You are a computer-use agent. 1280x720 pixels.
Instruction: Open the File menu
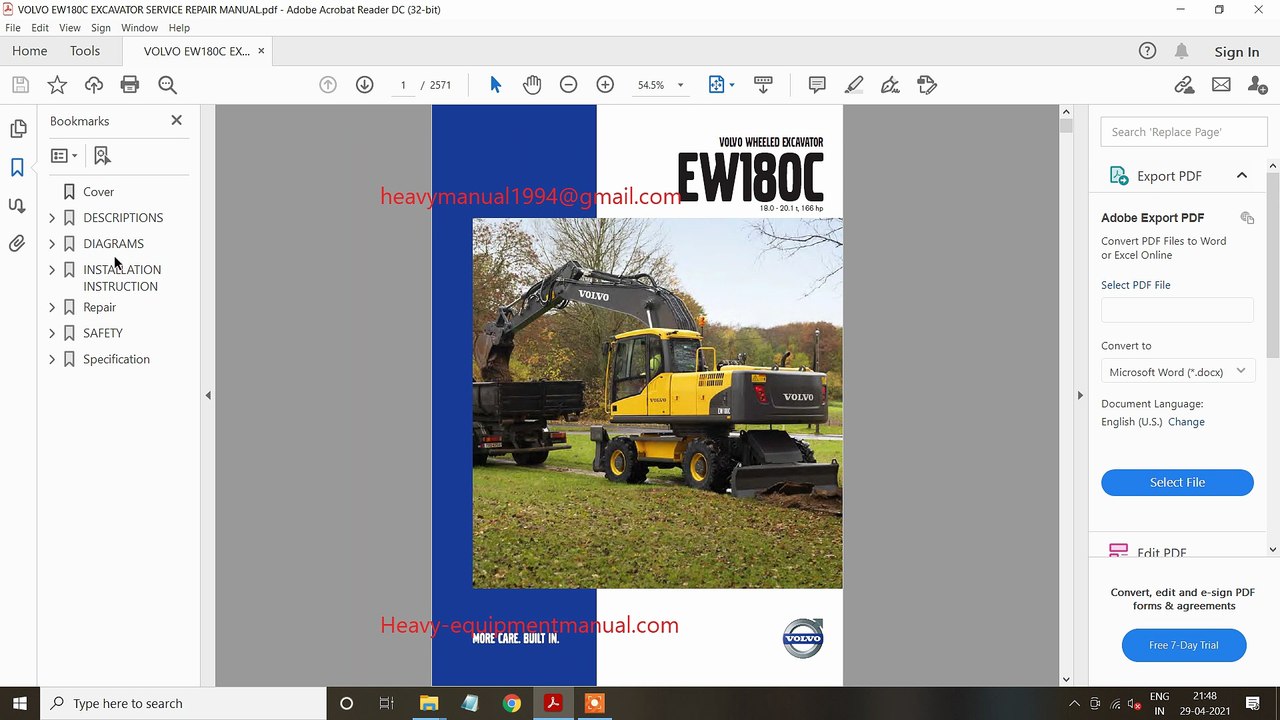point(13,28)
